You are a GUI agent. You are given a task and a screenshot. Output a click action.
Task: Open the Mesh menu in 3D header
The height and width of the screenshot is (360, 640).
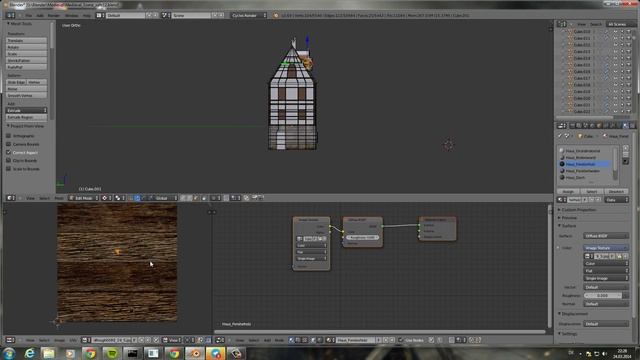coord(59,198)
